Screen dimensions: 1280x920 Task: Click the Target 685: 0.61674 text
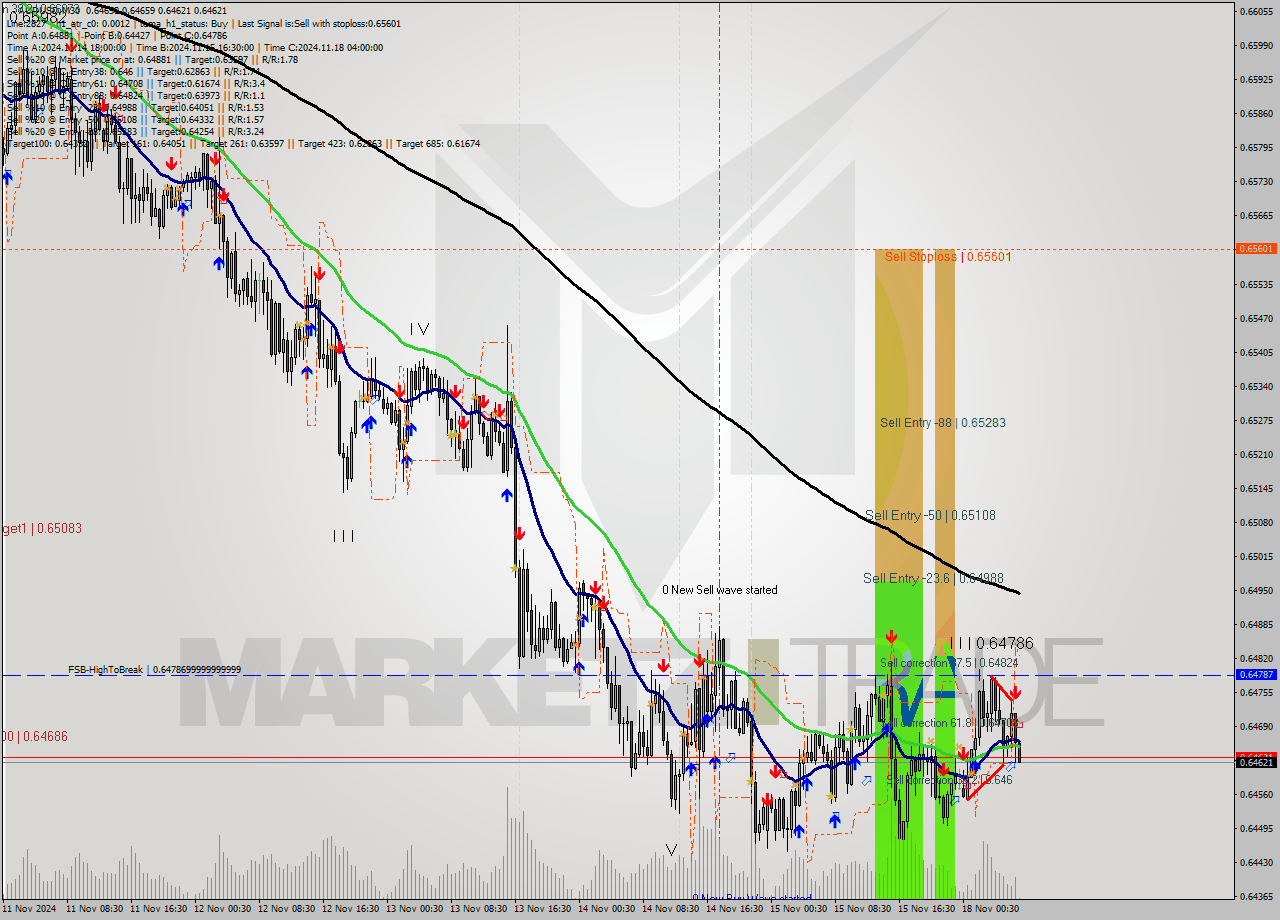tap(437, 144)
